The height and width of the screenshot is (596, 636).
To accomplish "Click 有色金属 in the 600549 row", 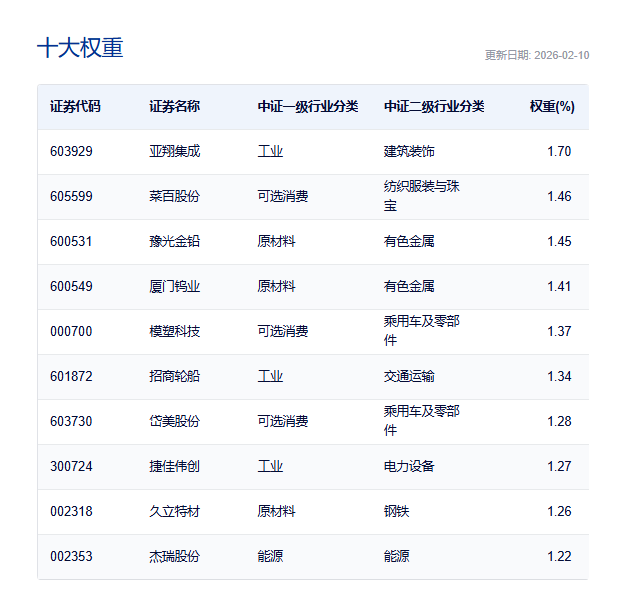I will pyautogui.click(x=409, y=286).
